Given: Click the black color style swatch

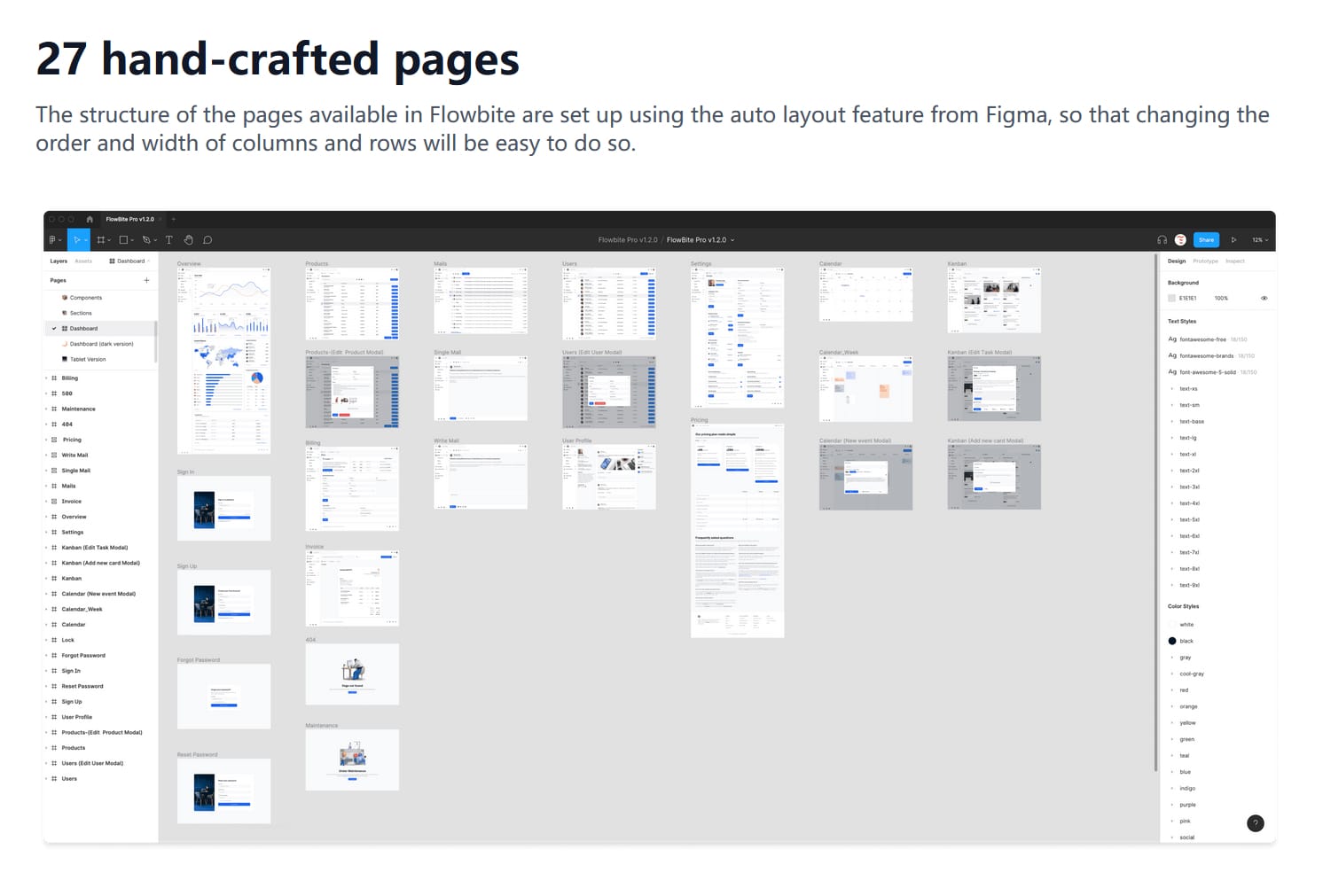Looking at the screenshot, I should (x=1172, y=641).
